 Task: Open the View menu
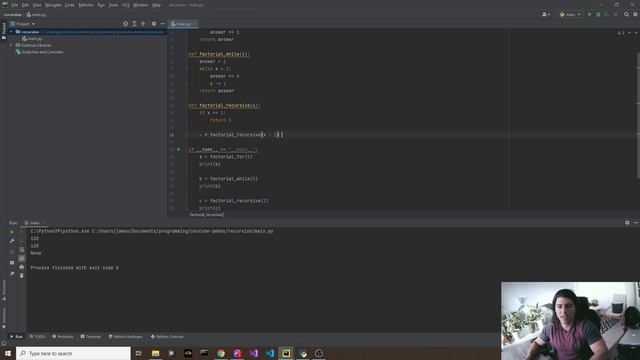click(x=37, y=5)
